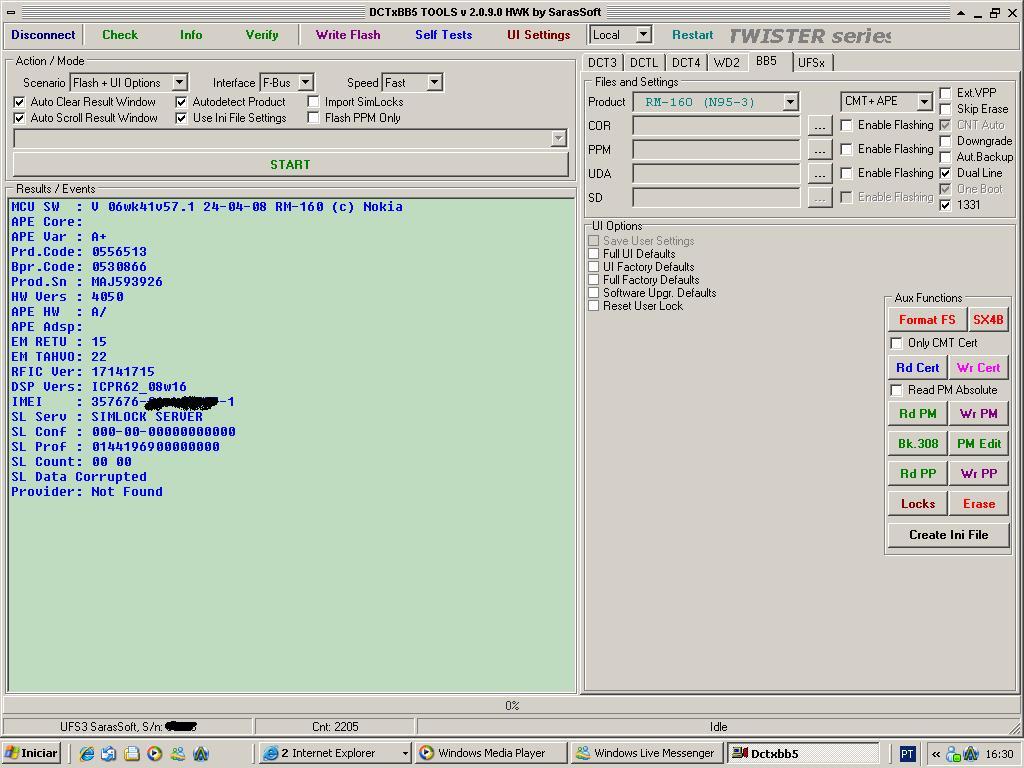Switch to the UFSx tab
1024x768 pixels.
[812, 63]
